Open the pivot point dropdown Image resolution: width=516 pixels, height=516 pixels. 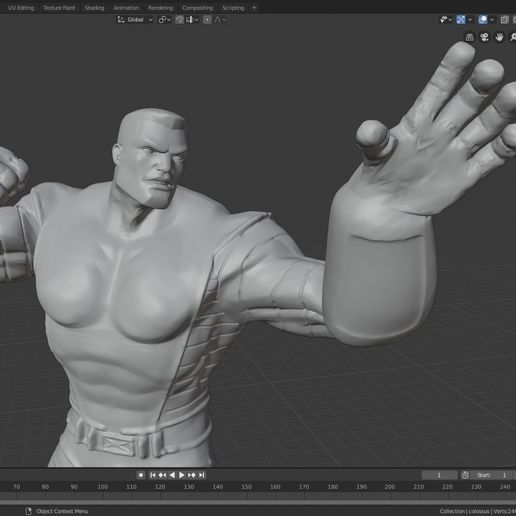[x=164, y=20]
